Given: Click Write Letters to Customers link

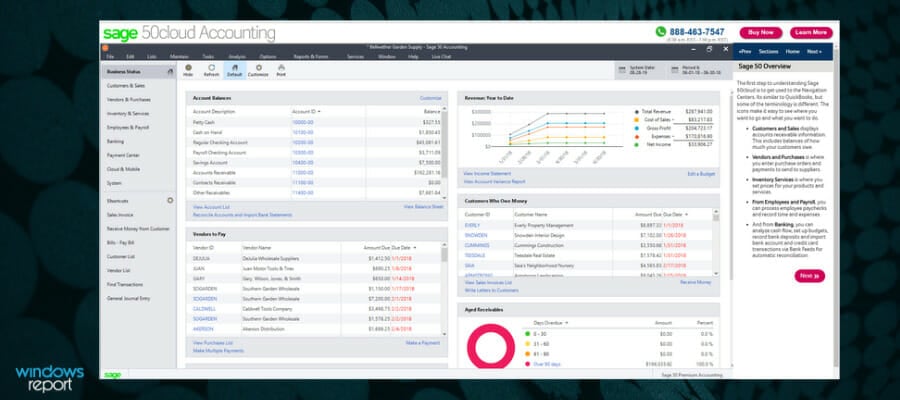Looking at the screenshot, I should click(491, 290).
